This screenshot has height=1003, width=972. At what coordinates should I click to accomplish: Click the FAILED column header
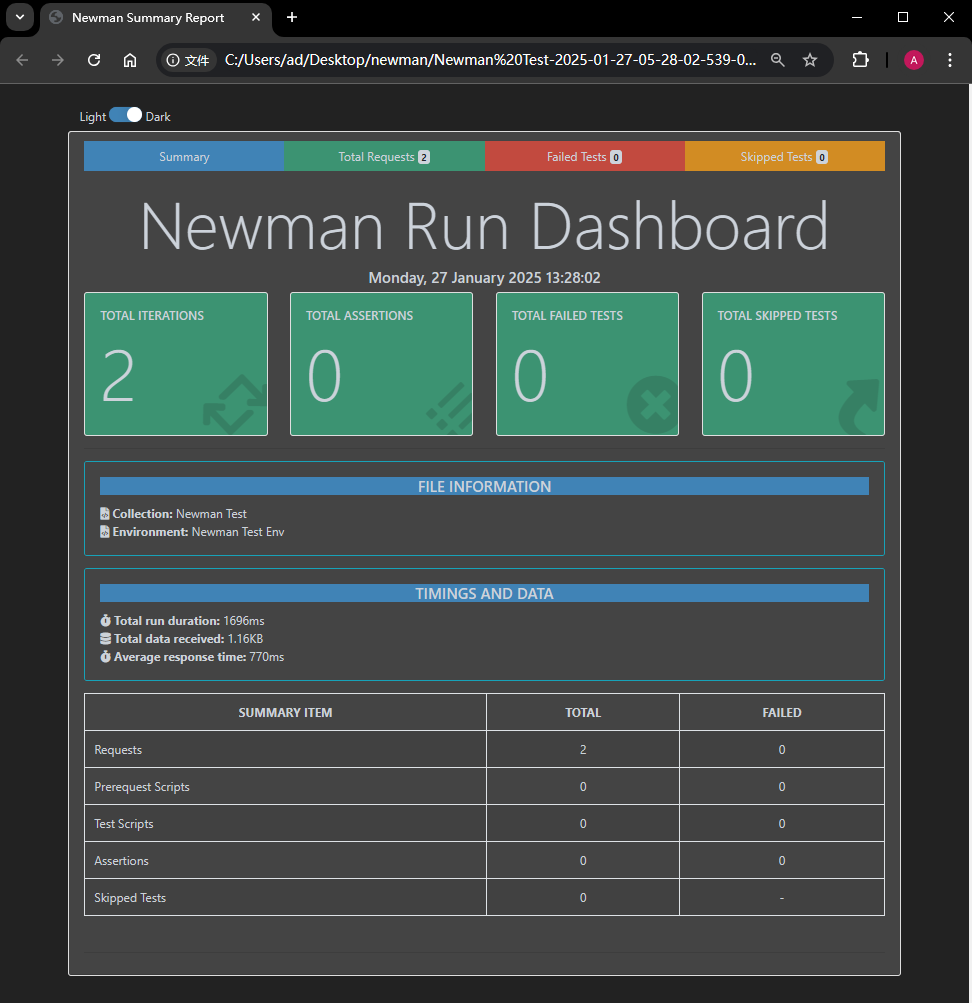pos(781,713)
